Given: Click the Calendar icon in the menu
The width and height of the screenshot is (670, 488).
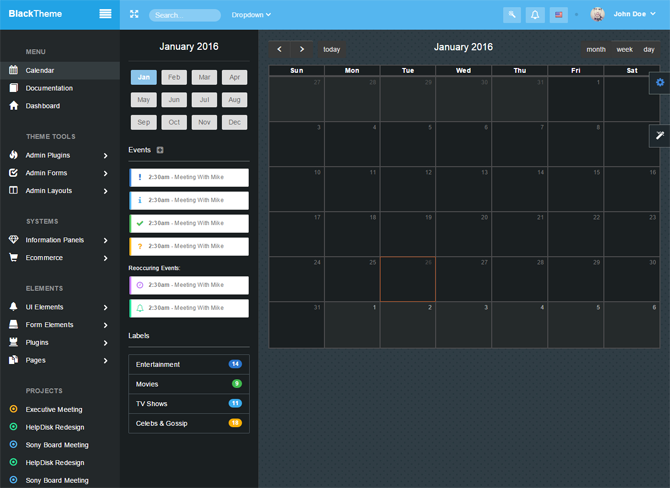Looking at the screenshot, I should [x=14, y=70].
